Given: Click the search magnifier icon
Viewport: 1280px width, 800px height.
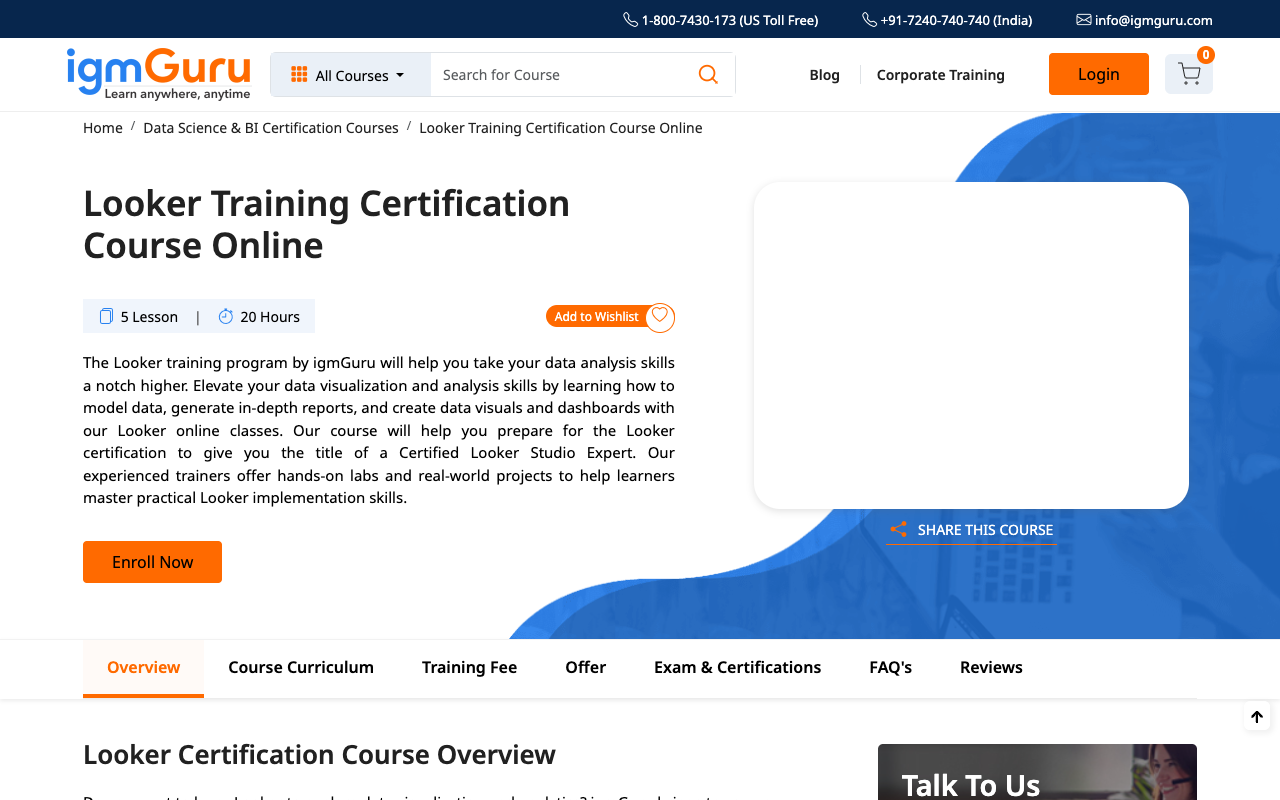Looking at the screenshot, I should tap(708, 75).
